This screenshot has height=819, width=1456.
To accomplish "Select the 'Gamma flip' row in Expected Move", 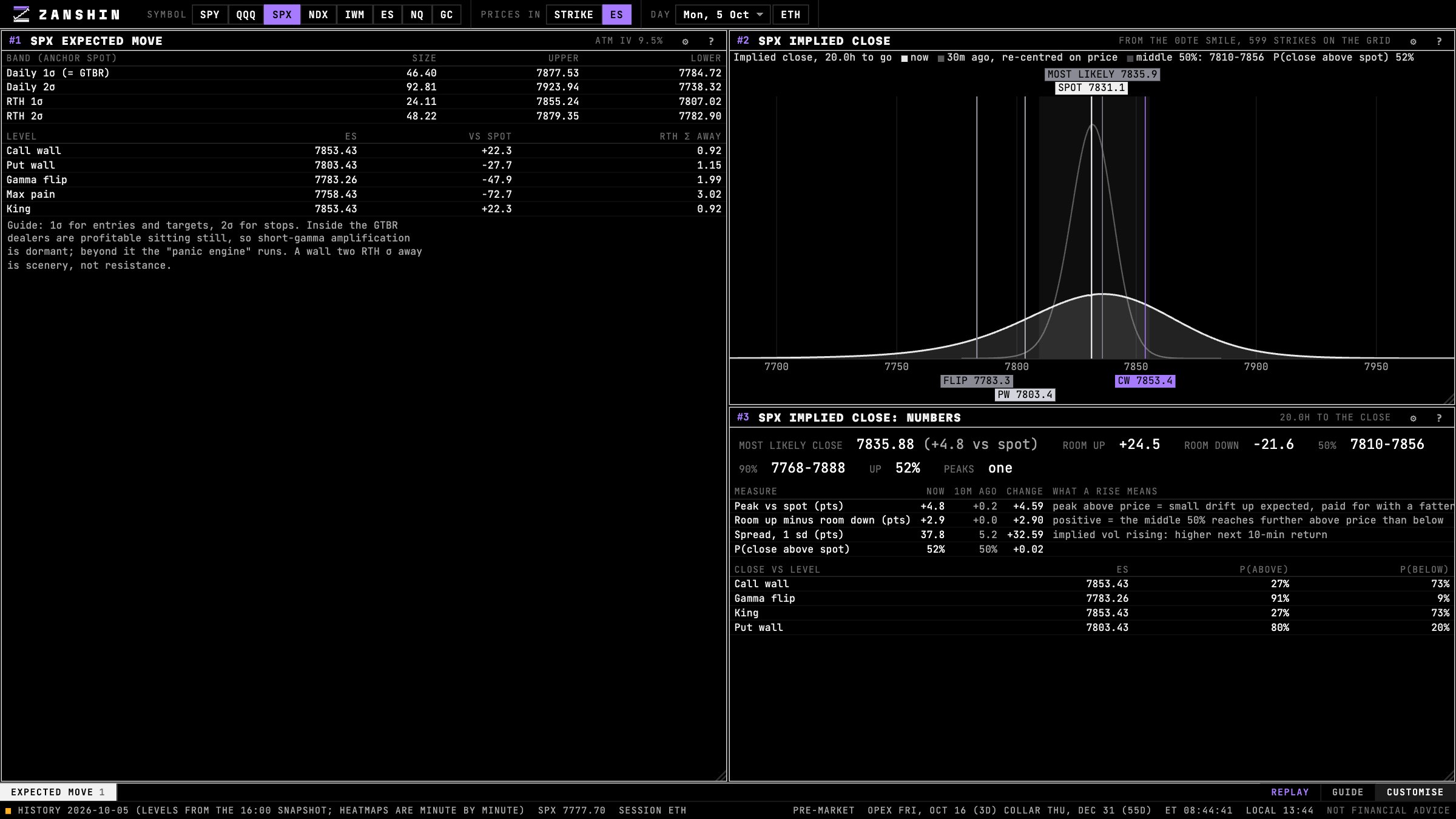I will tap(364, 180).
